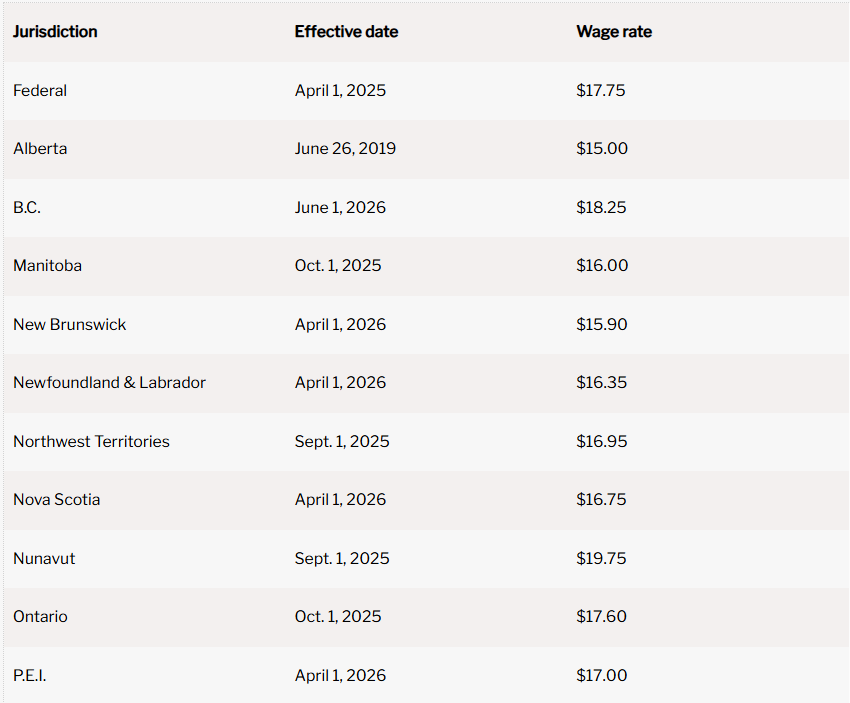Select the $15.90 New Brunswick rate
The image size is (850, 703).
pyautogui.click(x=601, y=325)
